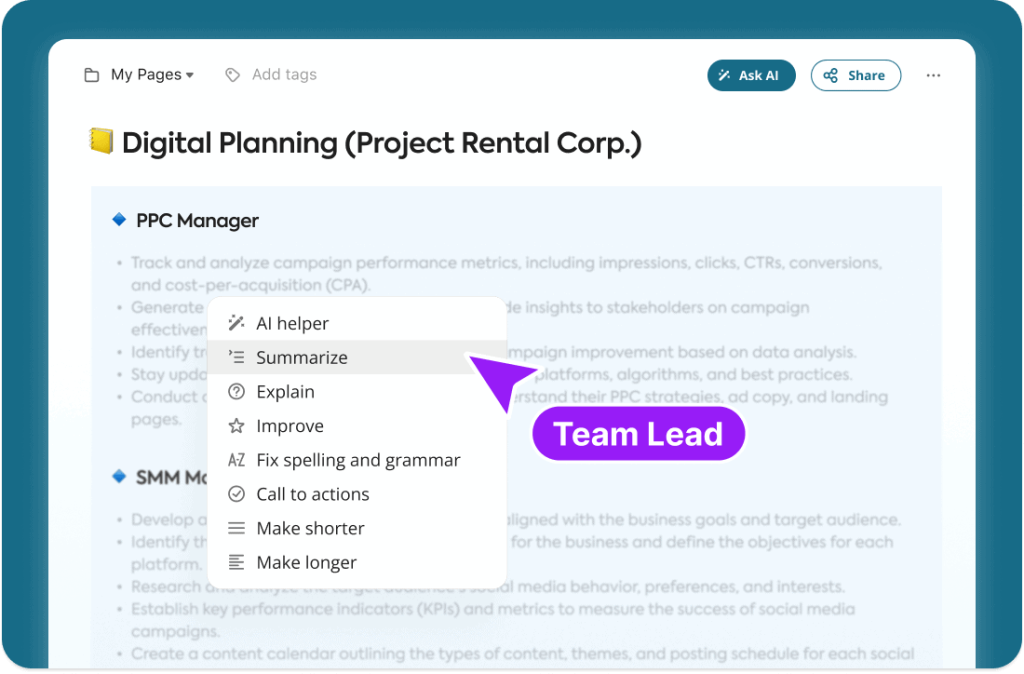Choose Fix spelling and grammar option
1024x674 pixels.
[357, 460]
